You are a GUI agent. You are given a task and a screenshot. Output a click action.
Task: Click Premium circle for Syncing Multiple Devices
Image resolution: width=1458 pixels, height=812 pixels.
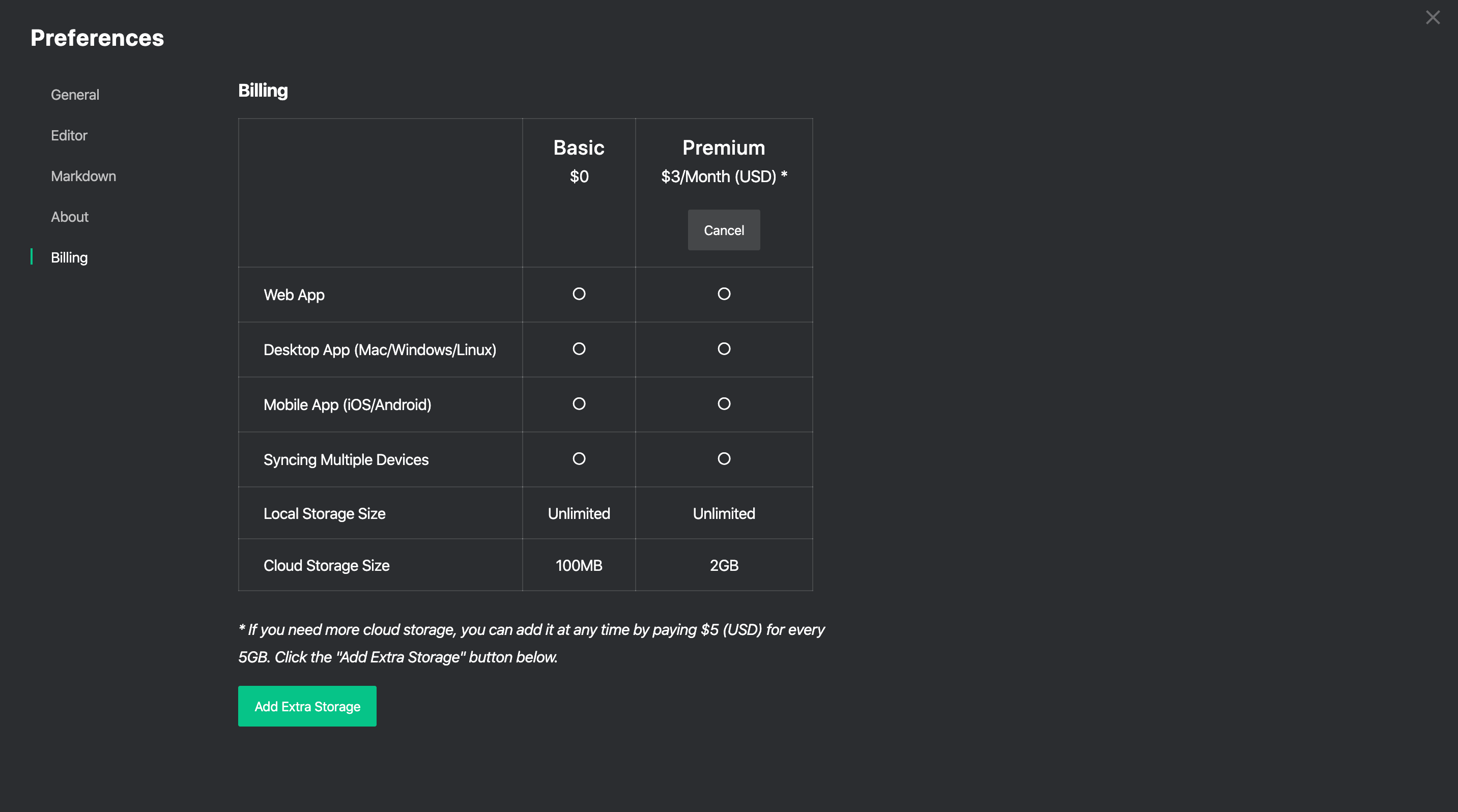tap(723, 458)
